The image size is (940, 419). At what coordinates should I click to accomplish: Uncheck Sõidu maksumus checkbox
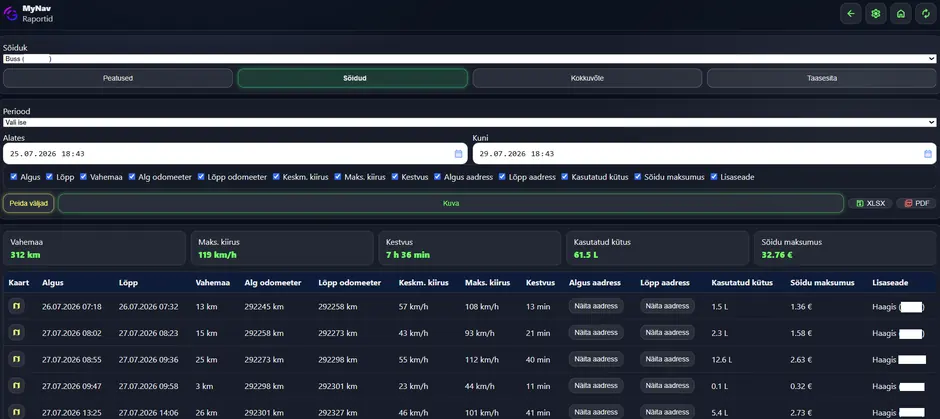coord(637,177)
